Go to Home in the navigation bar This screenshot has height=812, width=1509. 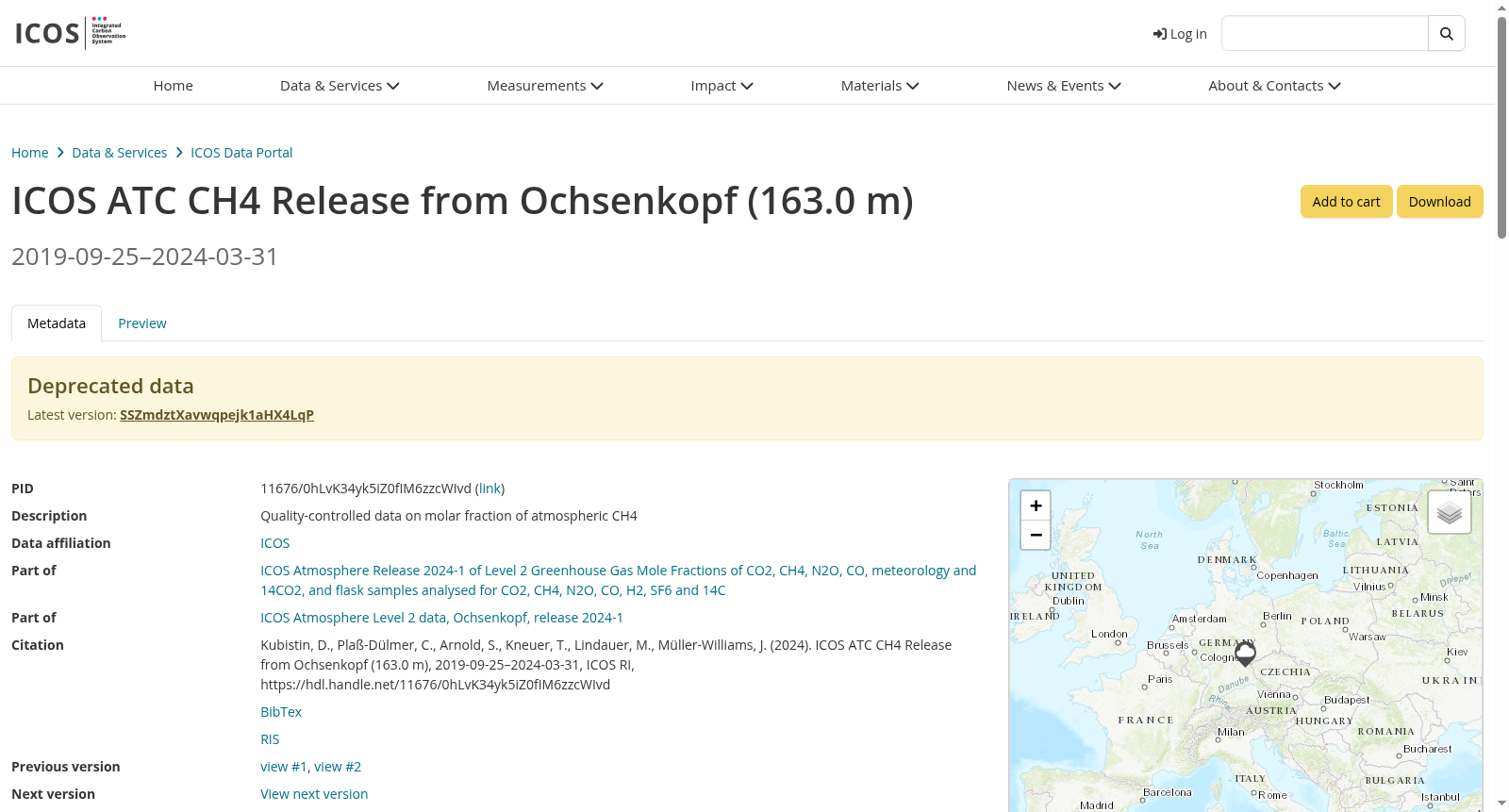tap(174, 86)
